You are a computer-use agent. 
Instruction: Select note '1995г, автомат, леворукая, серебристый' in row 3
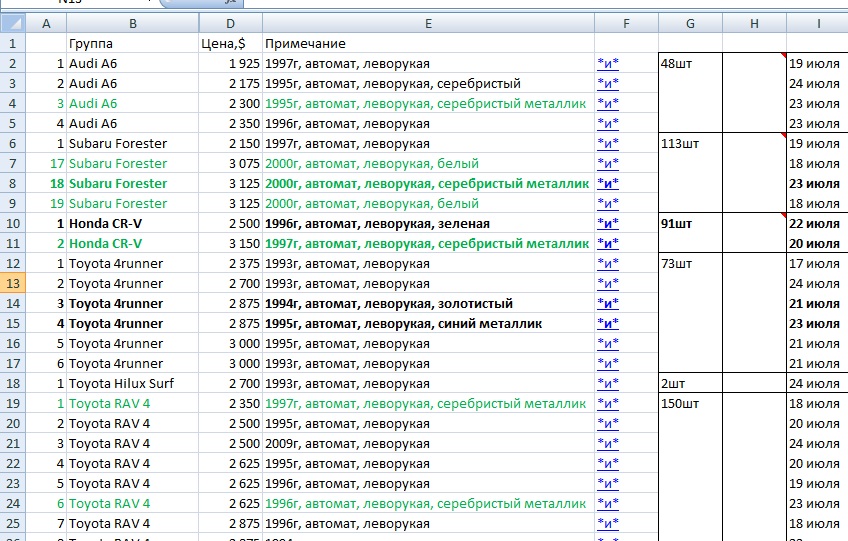pyautogui.click(x=428, y=83)
